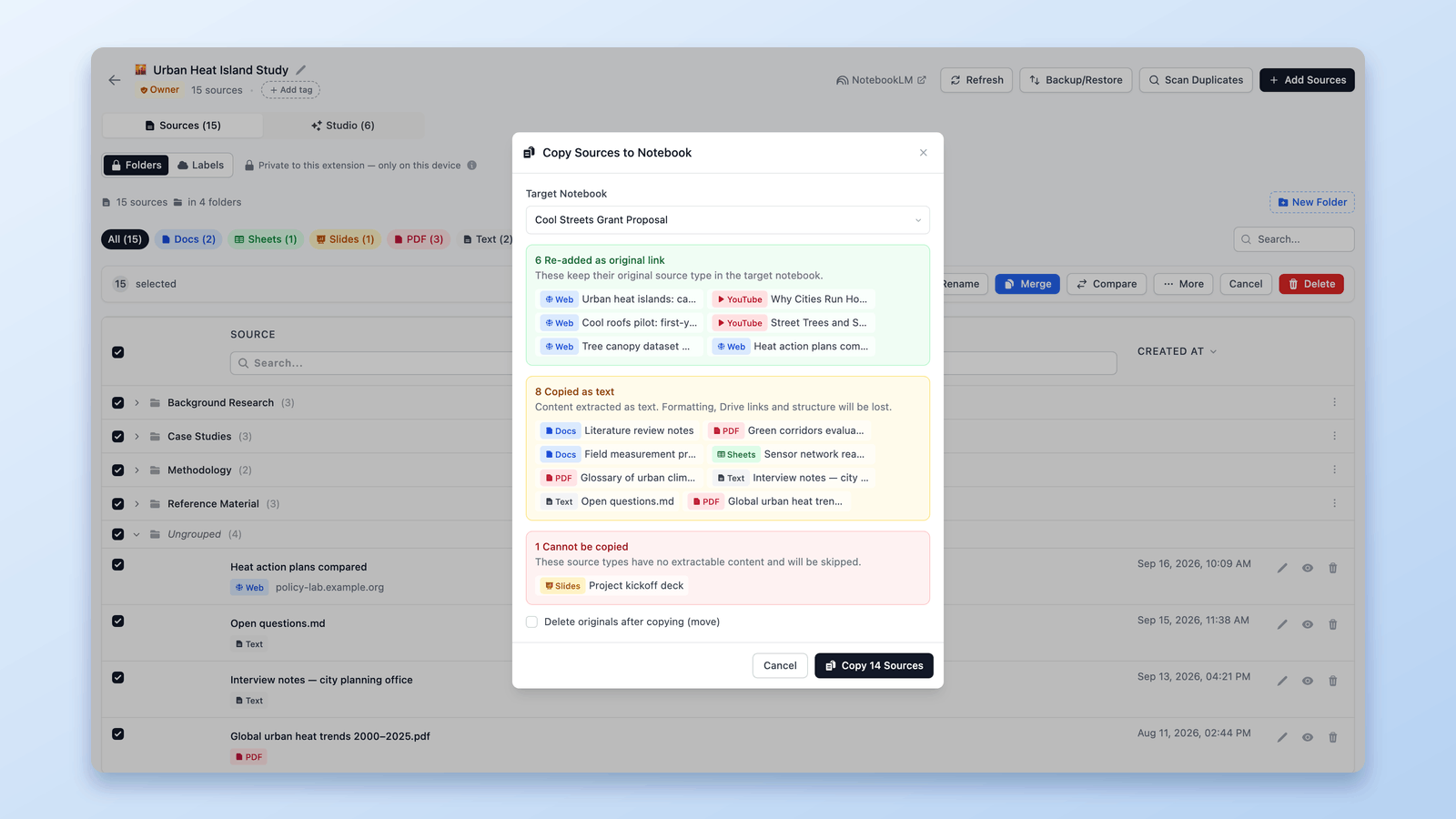This screenshot has height=819, width=1456.
Task: Click the info icon beside privacy notice
Action: click(471, 166)
